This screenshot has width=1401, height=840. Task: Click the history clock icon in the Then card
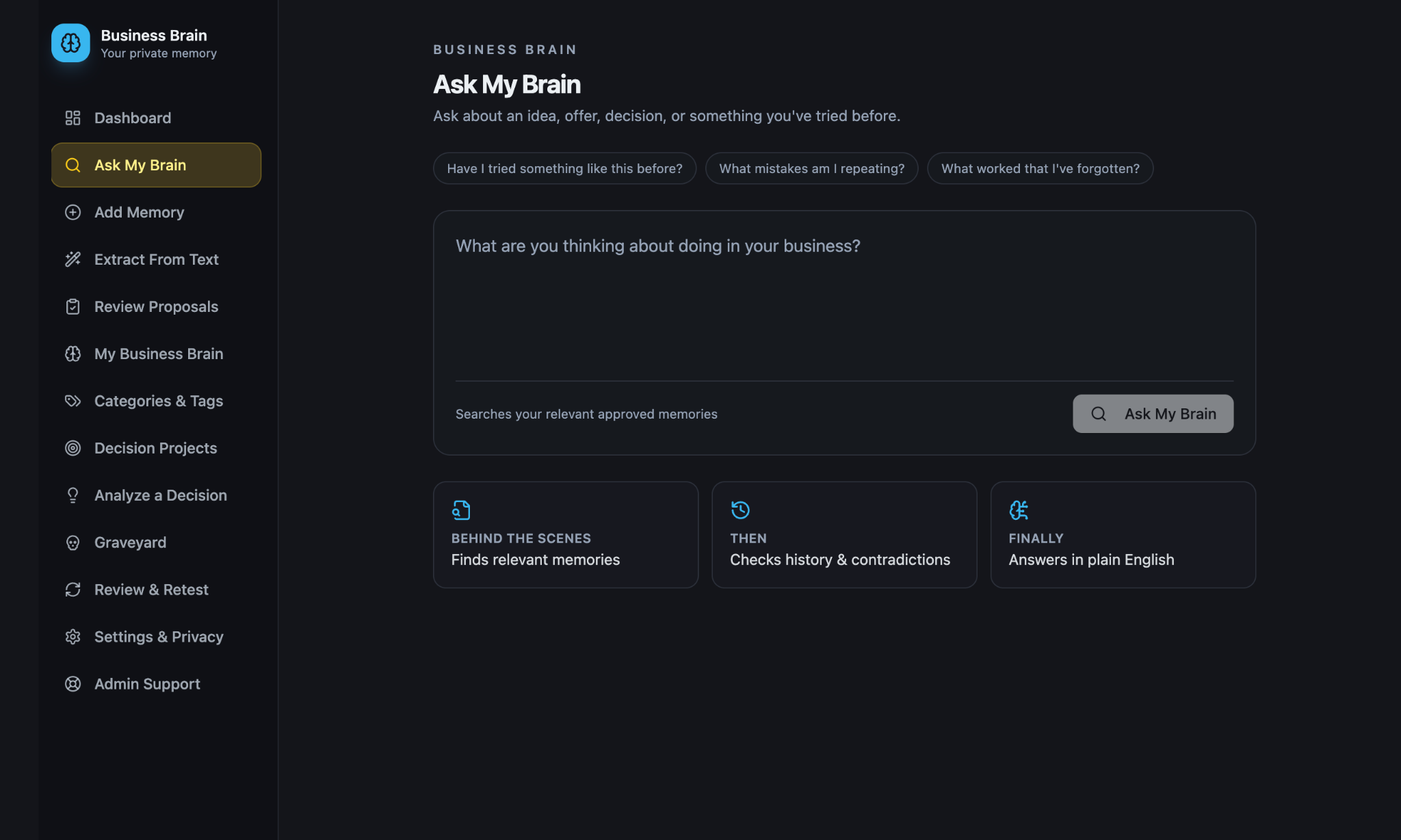740,510
